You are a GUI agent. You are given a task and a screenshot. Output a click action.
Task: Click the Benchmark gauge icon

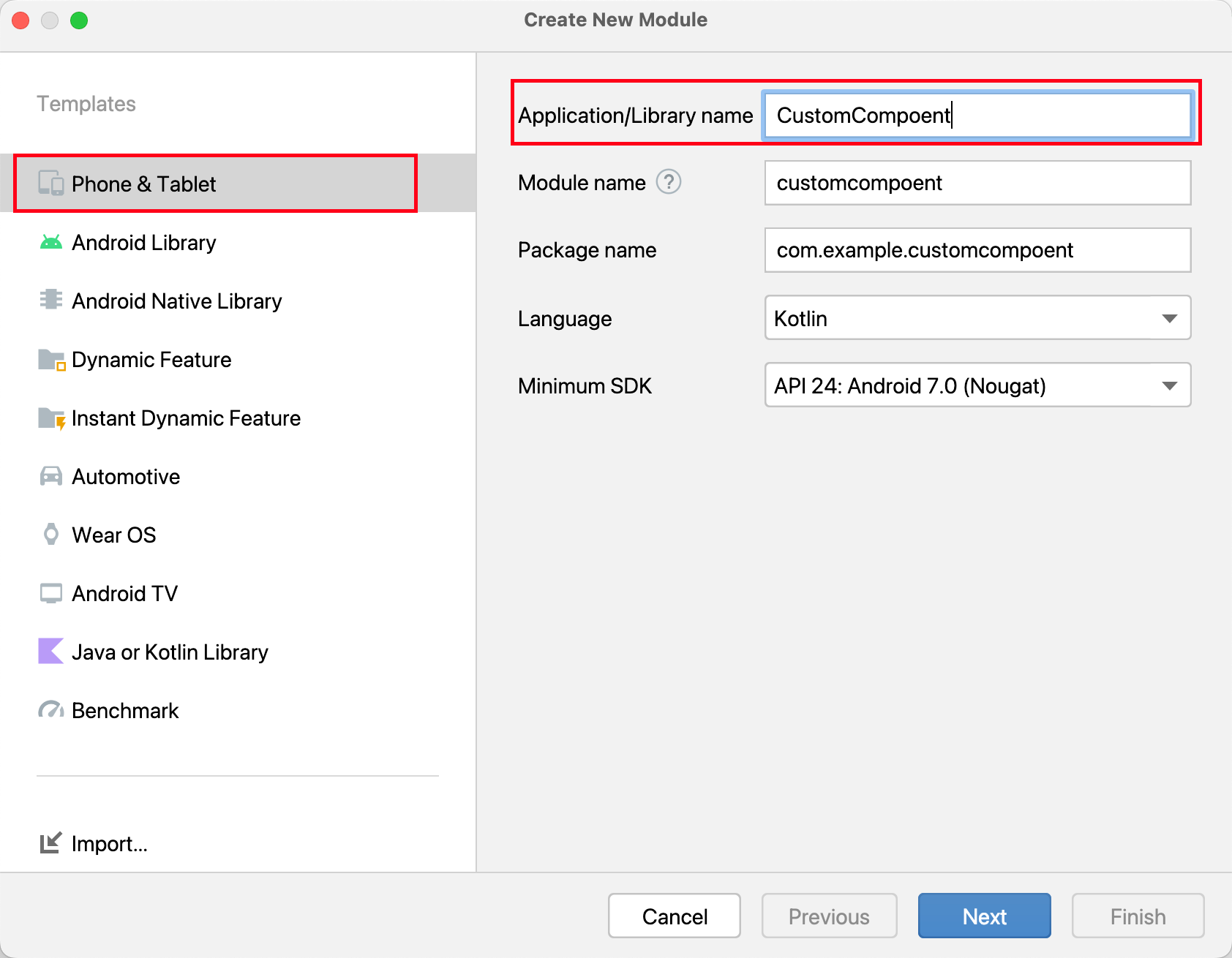(x=50, y=710)
